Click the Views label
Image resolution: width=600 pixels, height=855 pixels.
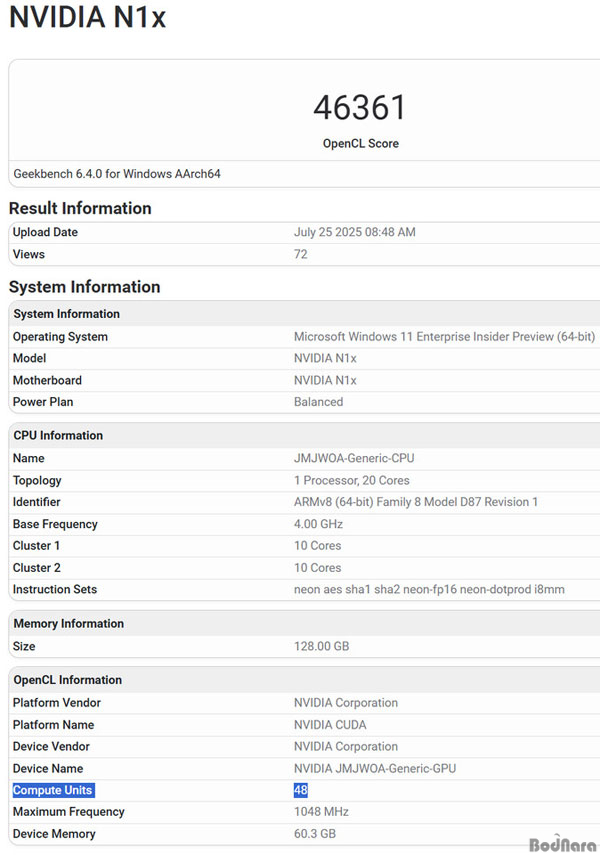coord(29,254)
